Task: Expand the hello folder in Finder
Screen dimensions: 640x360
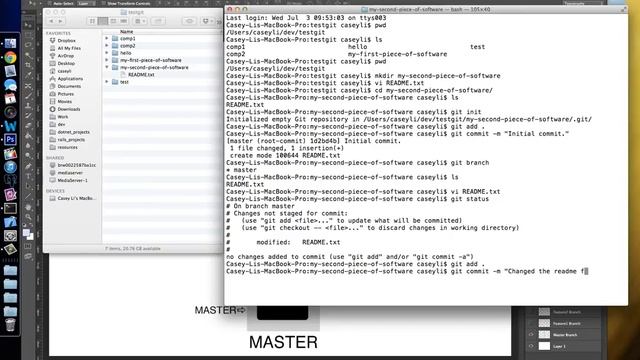Action: coord(107,53)
